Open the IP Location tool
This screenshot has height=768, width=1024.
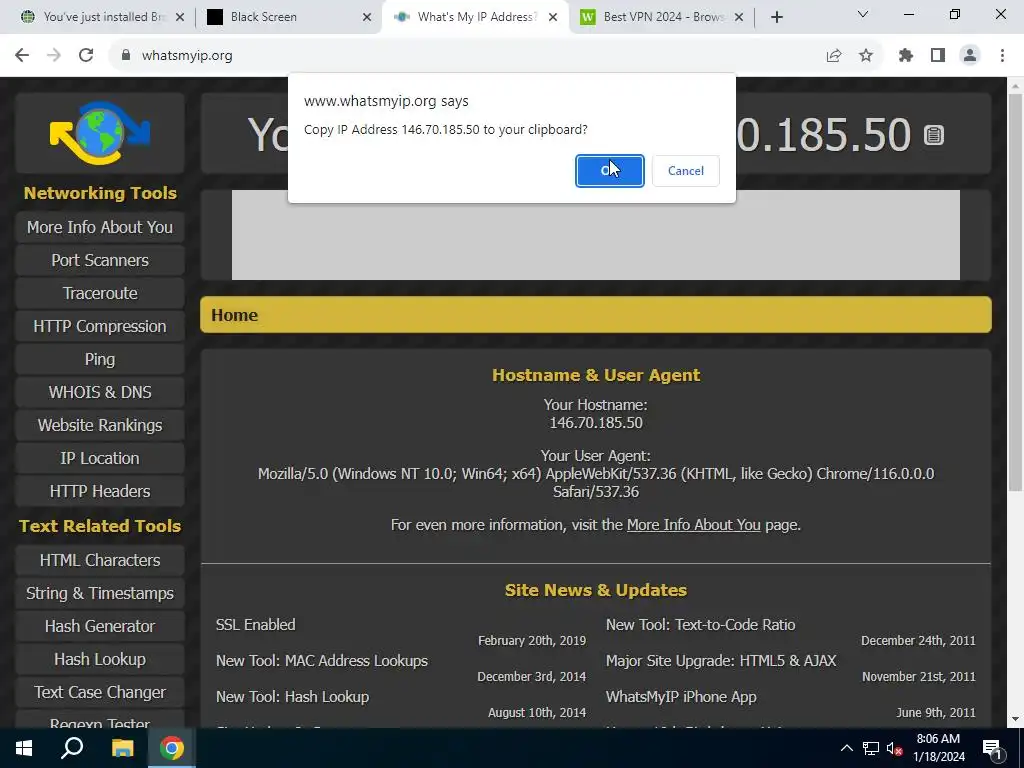100,458
